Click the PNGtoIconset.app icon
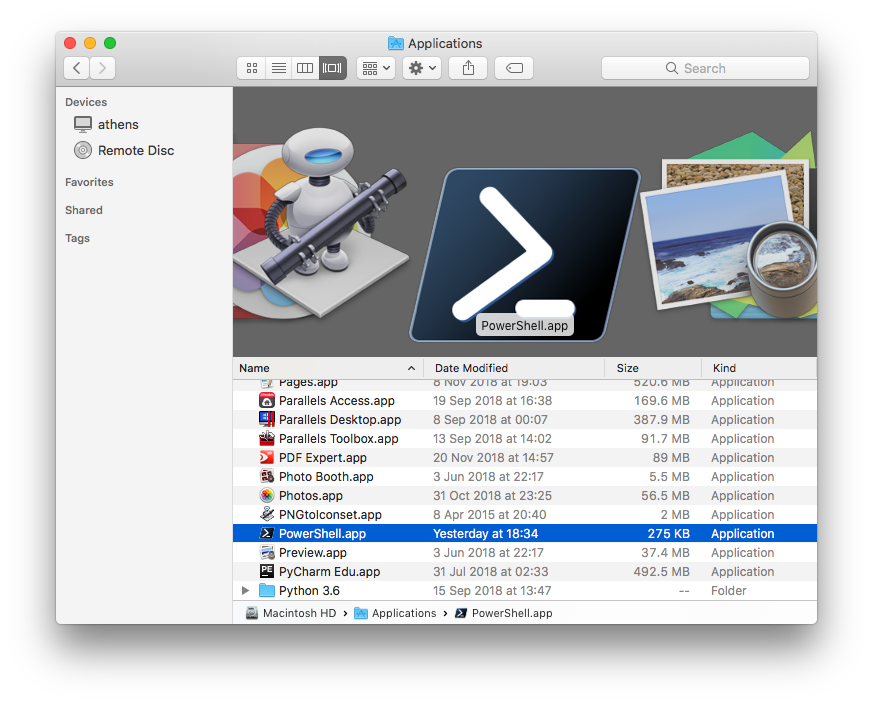Viewport: 873px width, 704px height. pos(267,514)
